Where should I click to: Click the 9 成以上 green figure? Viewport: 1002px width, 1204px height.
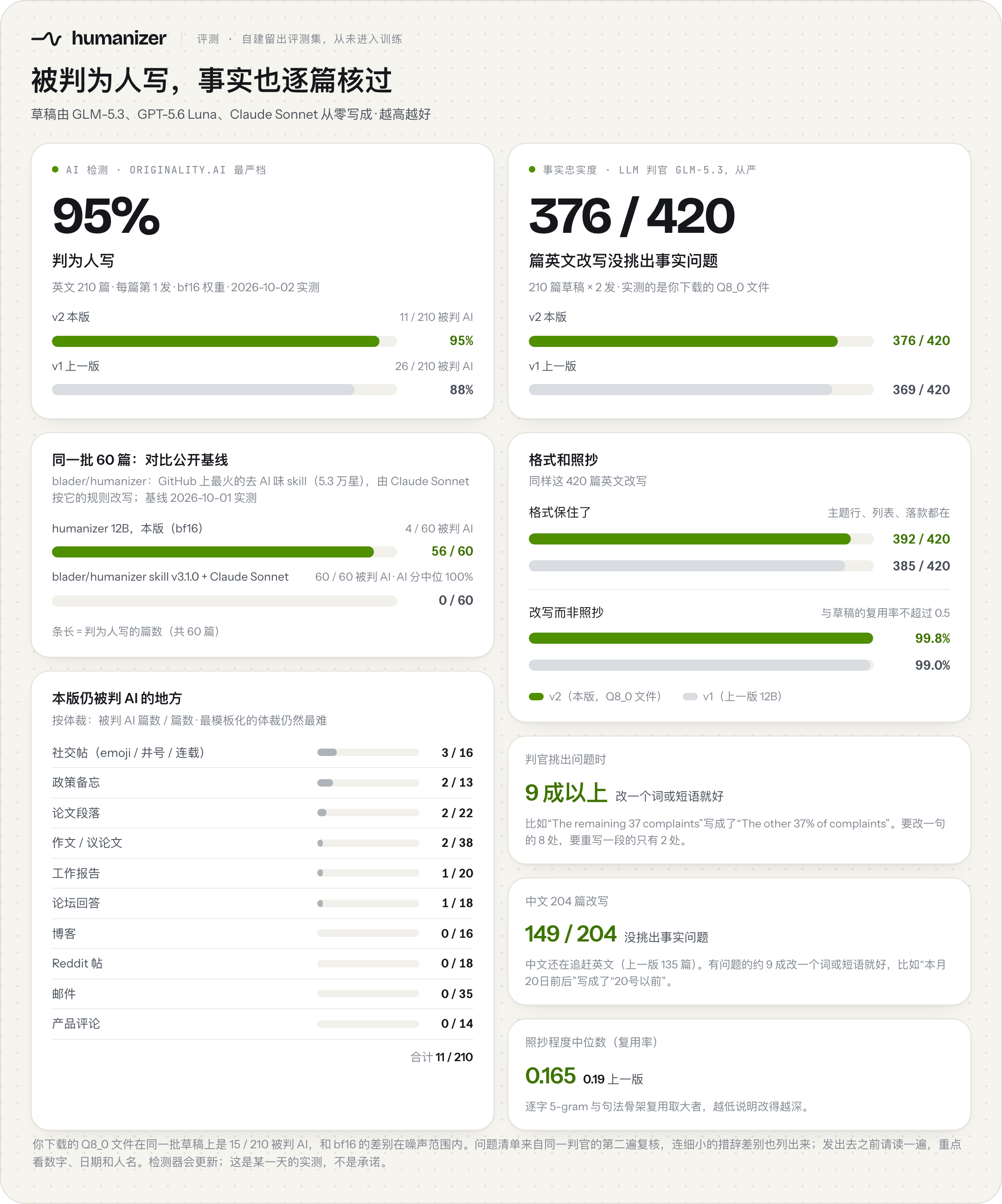(566, 793)
